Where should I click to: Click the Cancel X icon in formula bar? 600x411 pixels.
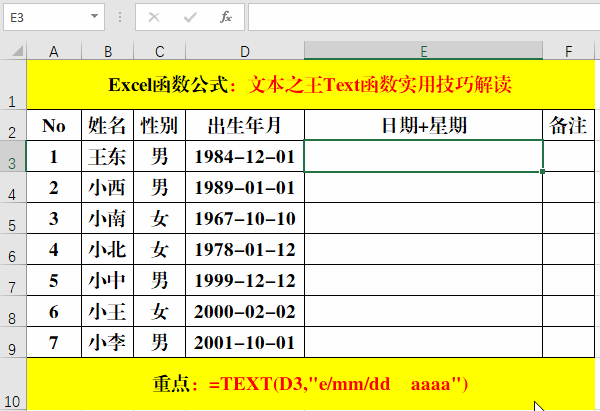pyautogui.click(x=154, y=17)
